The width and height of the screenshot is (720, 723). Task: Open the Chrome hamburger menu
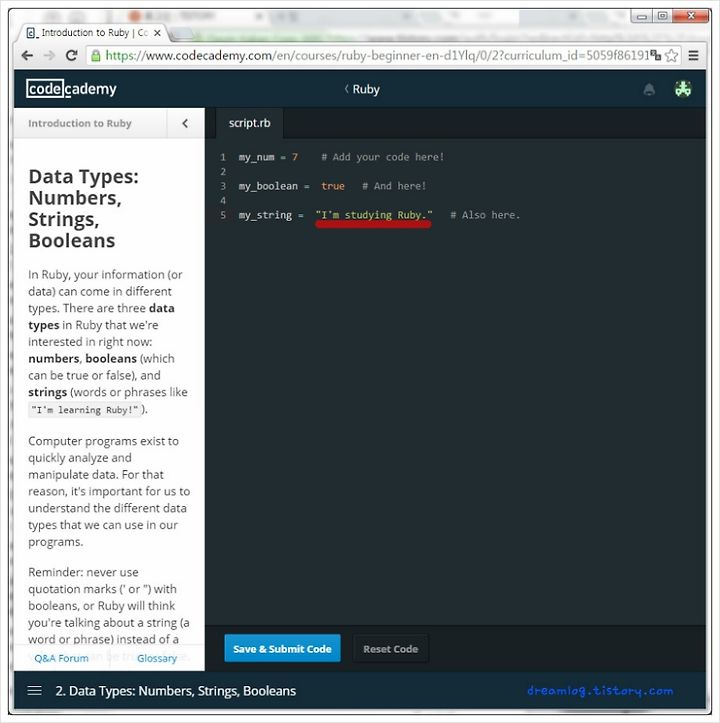click(x=693, y=56)
